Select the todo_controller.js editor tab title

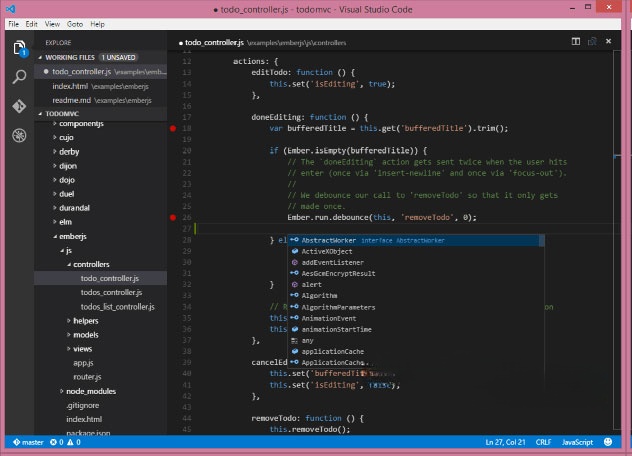(214, 42)
